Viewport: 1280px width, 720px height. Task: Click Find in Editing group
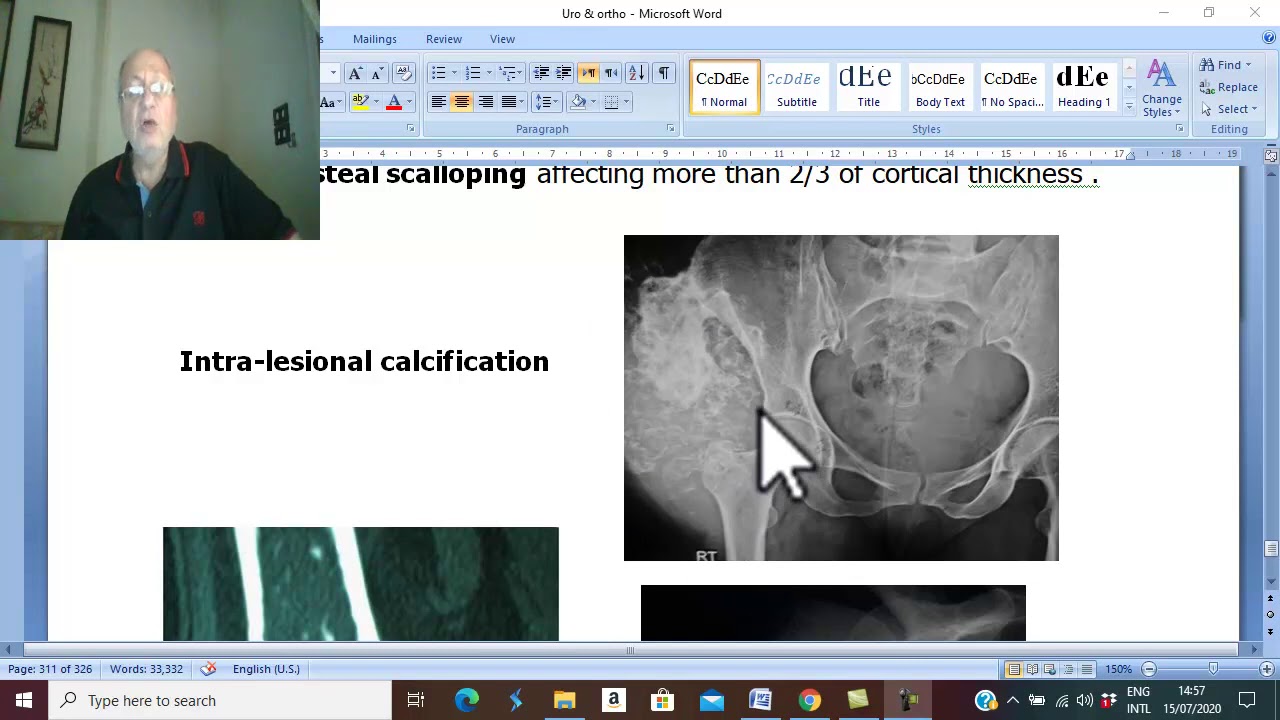pyautogui.click(x=1227, y=65)
